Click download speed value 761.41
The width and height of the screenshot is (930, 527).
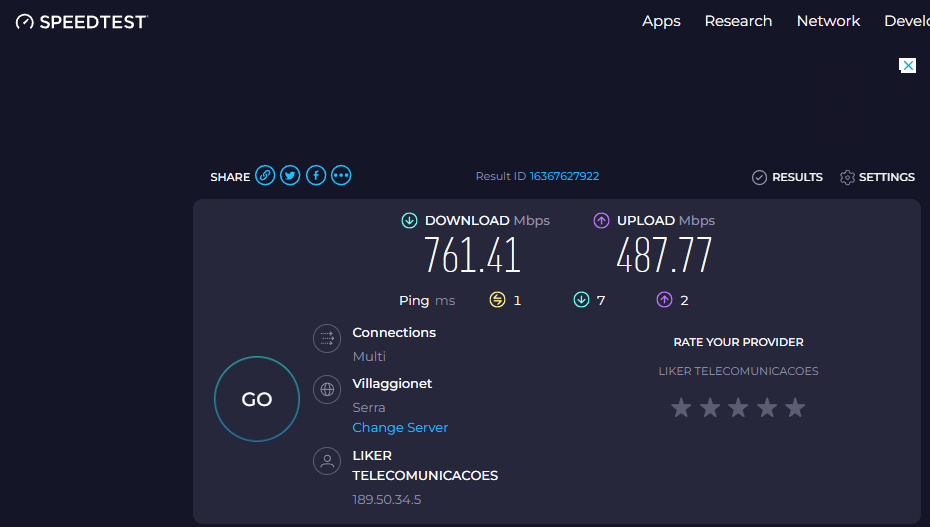473,255
